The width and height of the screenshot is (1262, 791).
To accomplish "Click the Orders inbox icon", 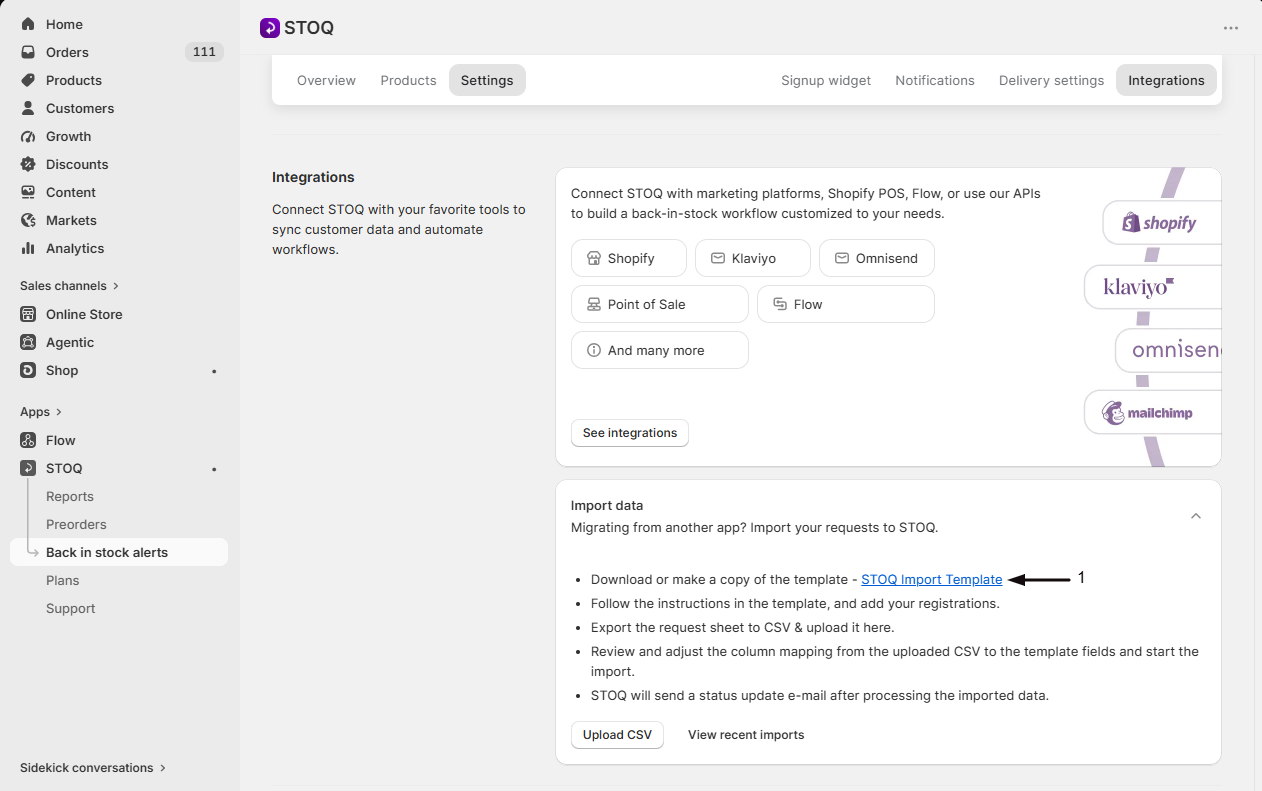I will point(28,52).
